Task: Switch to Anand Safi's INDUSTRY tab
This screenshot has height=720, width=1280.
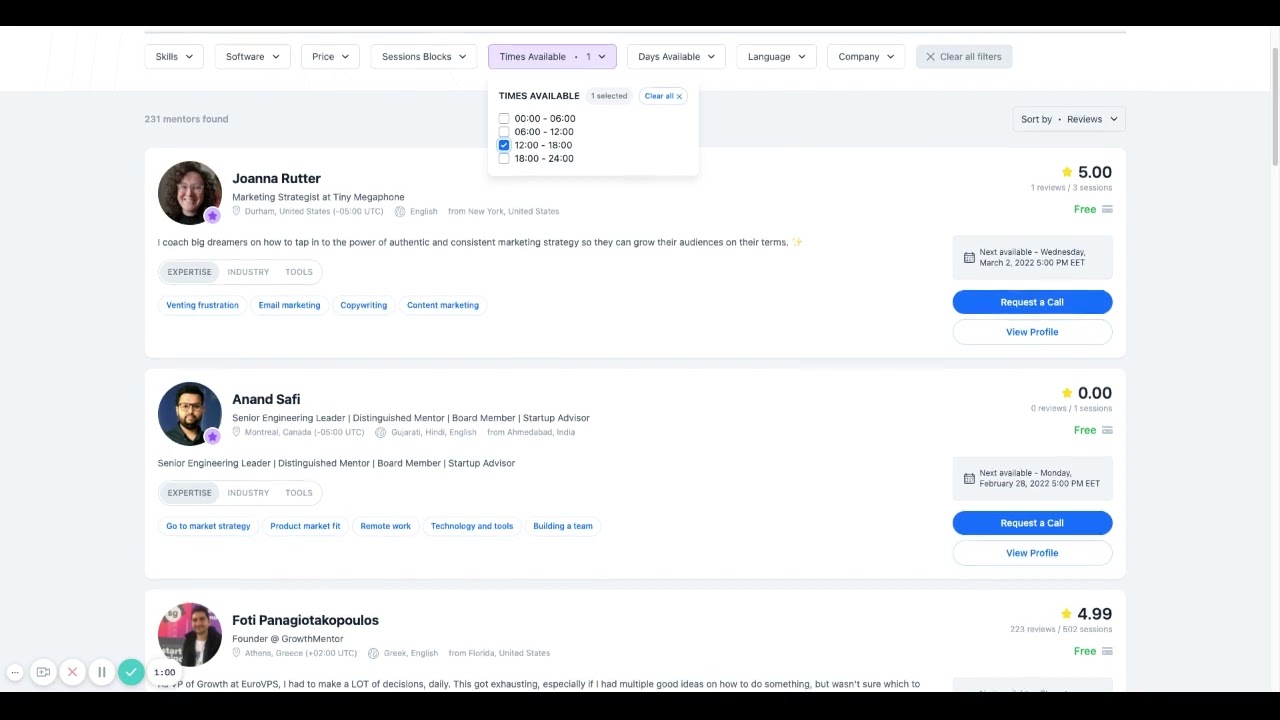Action: click(x=248, y=493)
